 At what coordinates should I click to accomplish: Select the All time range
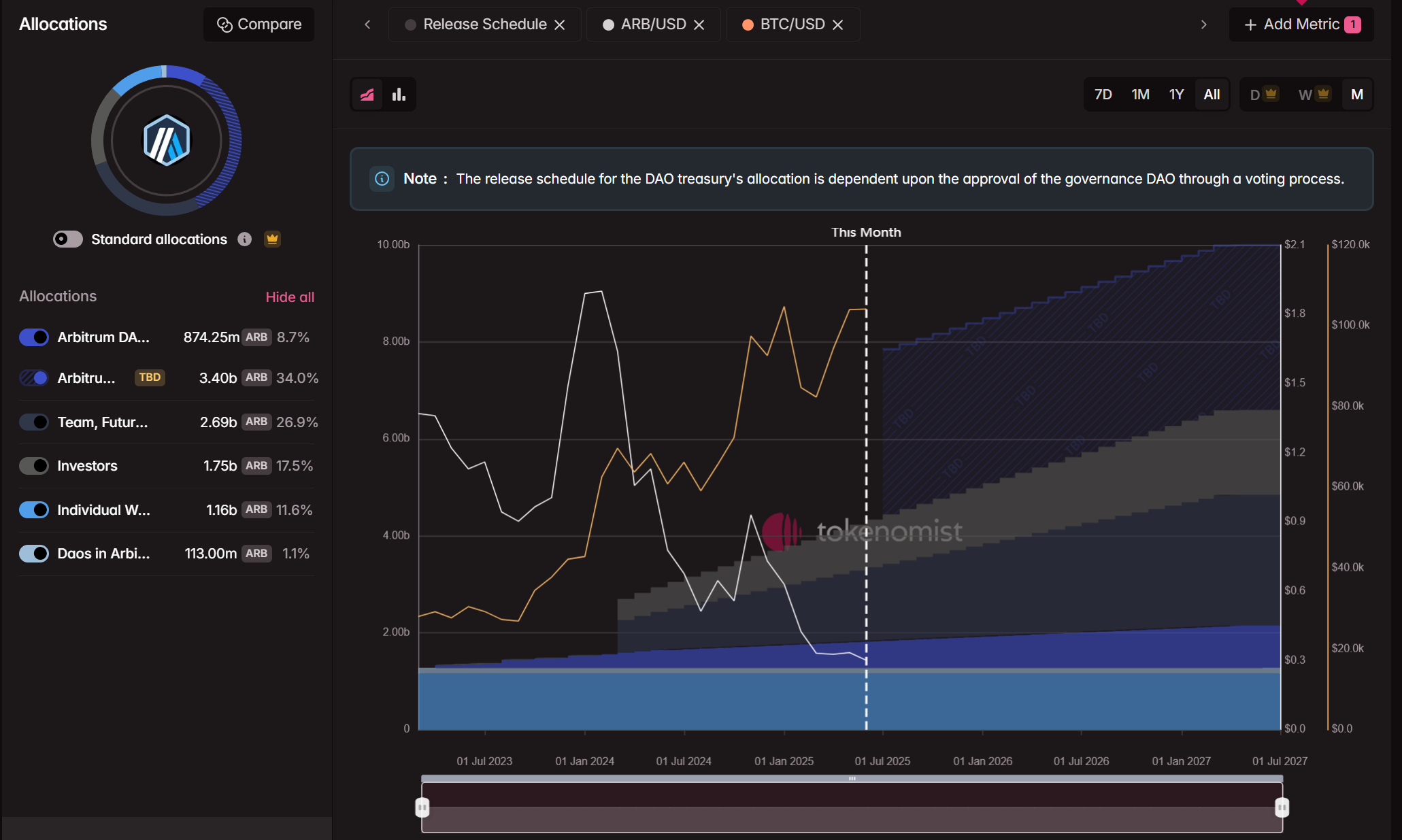(1212, 95)
